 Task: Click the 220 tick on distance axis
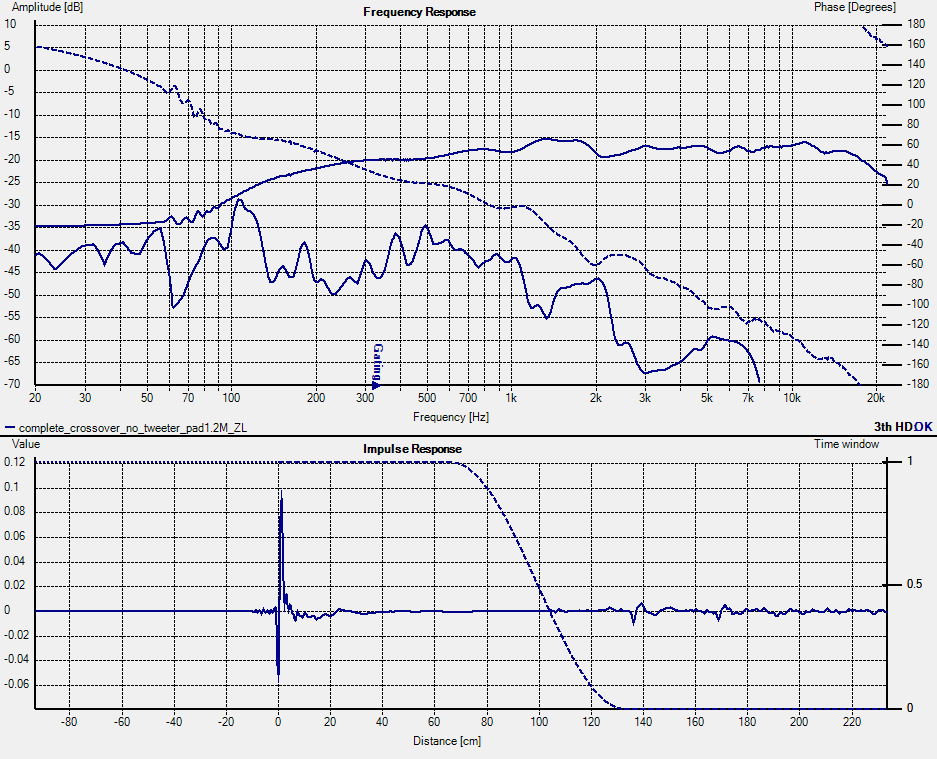pos(852,722)
